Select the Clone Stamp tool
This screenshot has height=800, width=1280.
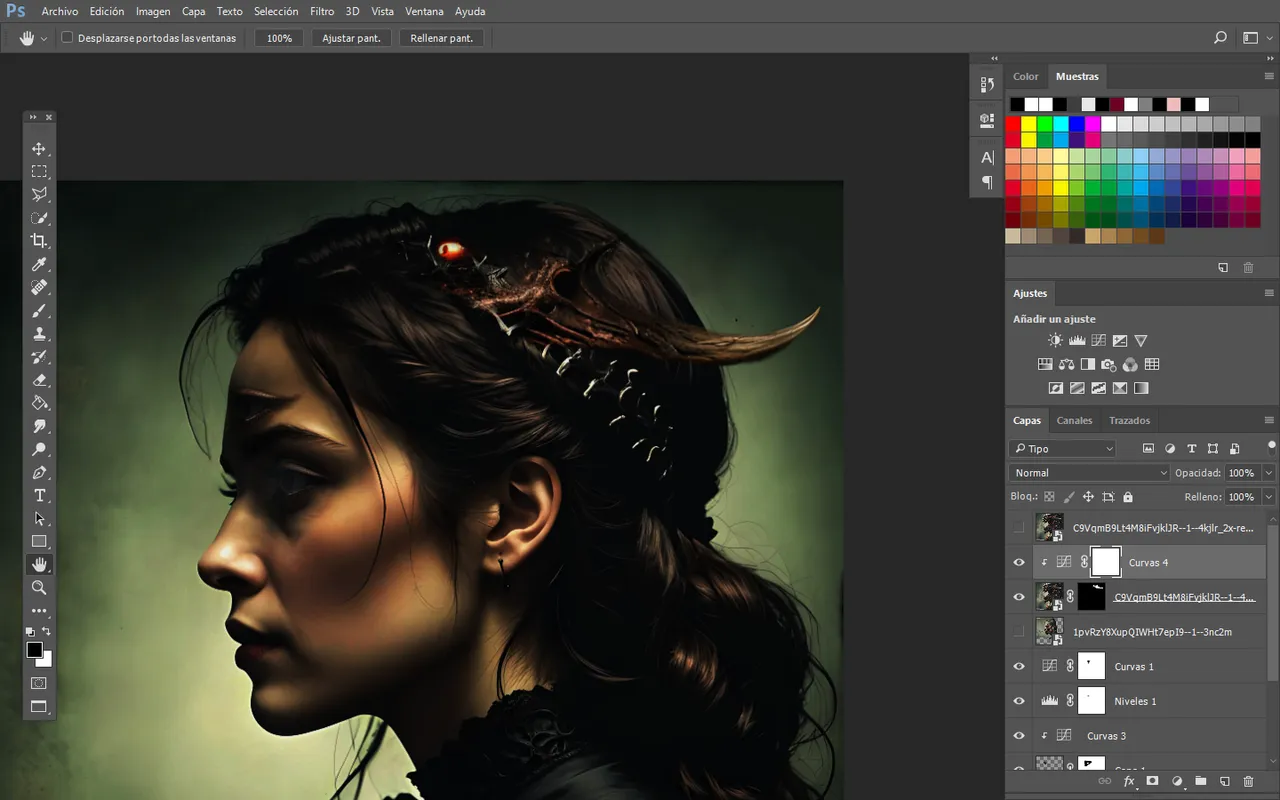[39, 334]
